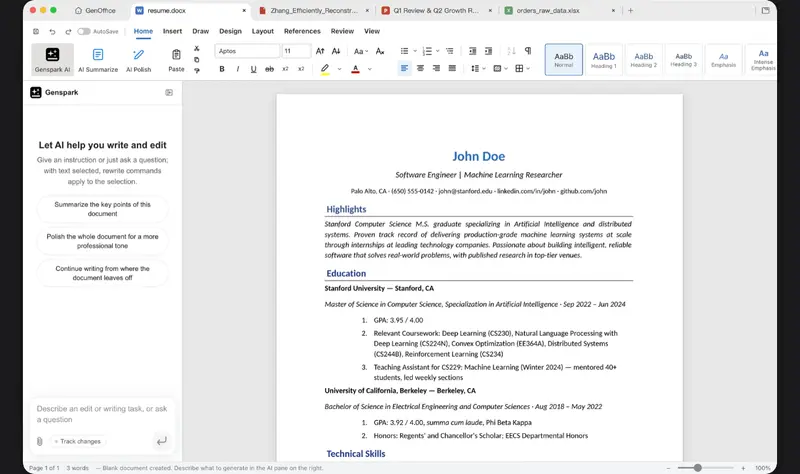Undo the last action
The width and height of the screenshot is (800, 474).
[x=52, y=31]
